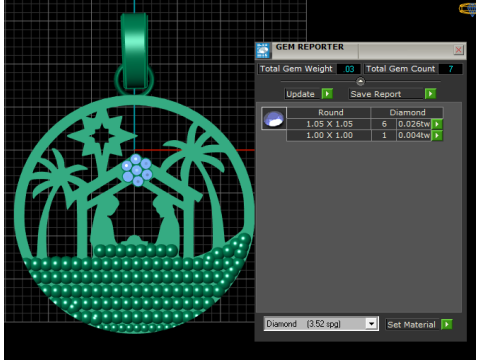Click the gem icon in top-right corner

(468, 9)
